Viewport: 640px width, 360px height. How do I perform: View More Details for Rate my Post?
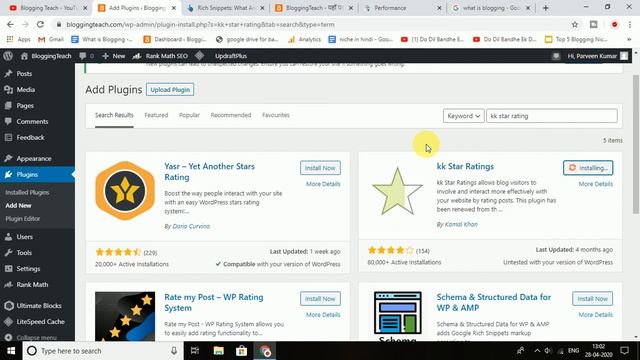(x=323, y=315)
